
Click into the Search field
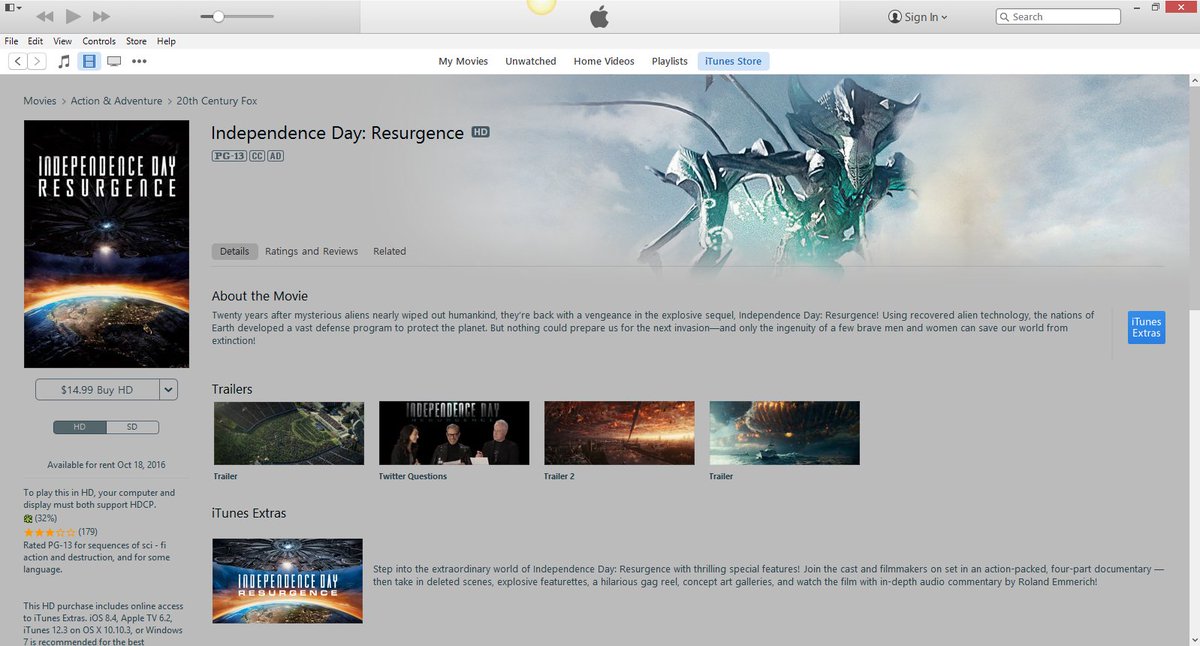coord(1058,17)
